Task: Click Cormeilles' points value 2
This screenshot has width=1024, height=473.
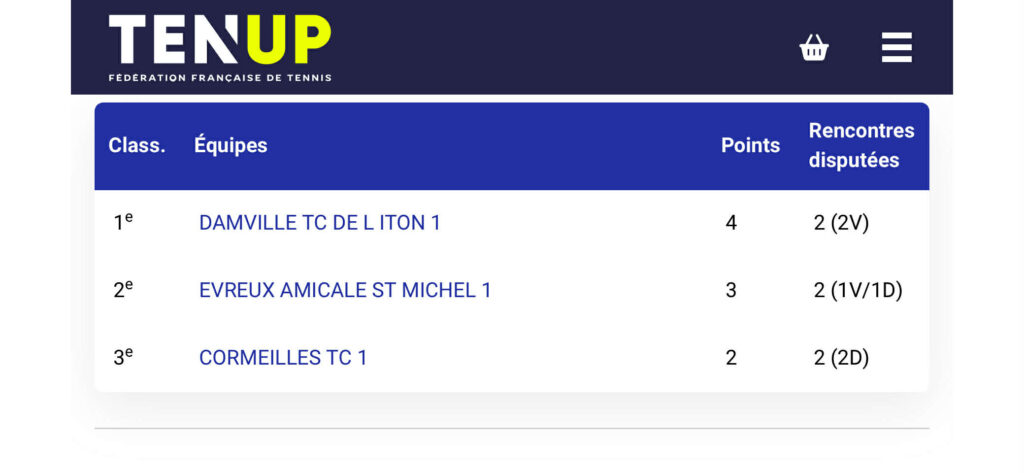Action: [731, 357]
